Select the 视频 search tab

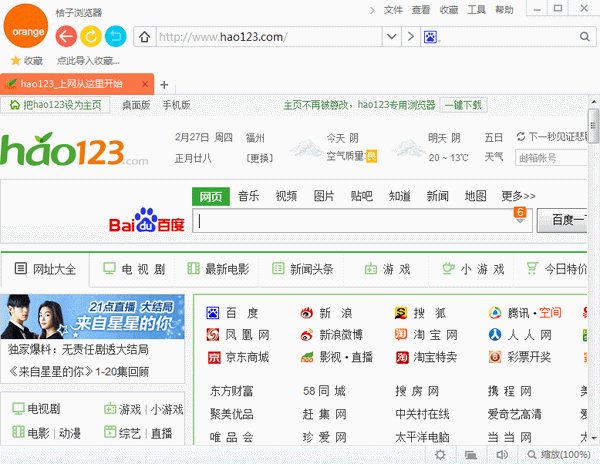[x=286, y=196]
